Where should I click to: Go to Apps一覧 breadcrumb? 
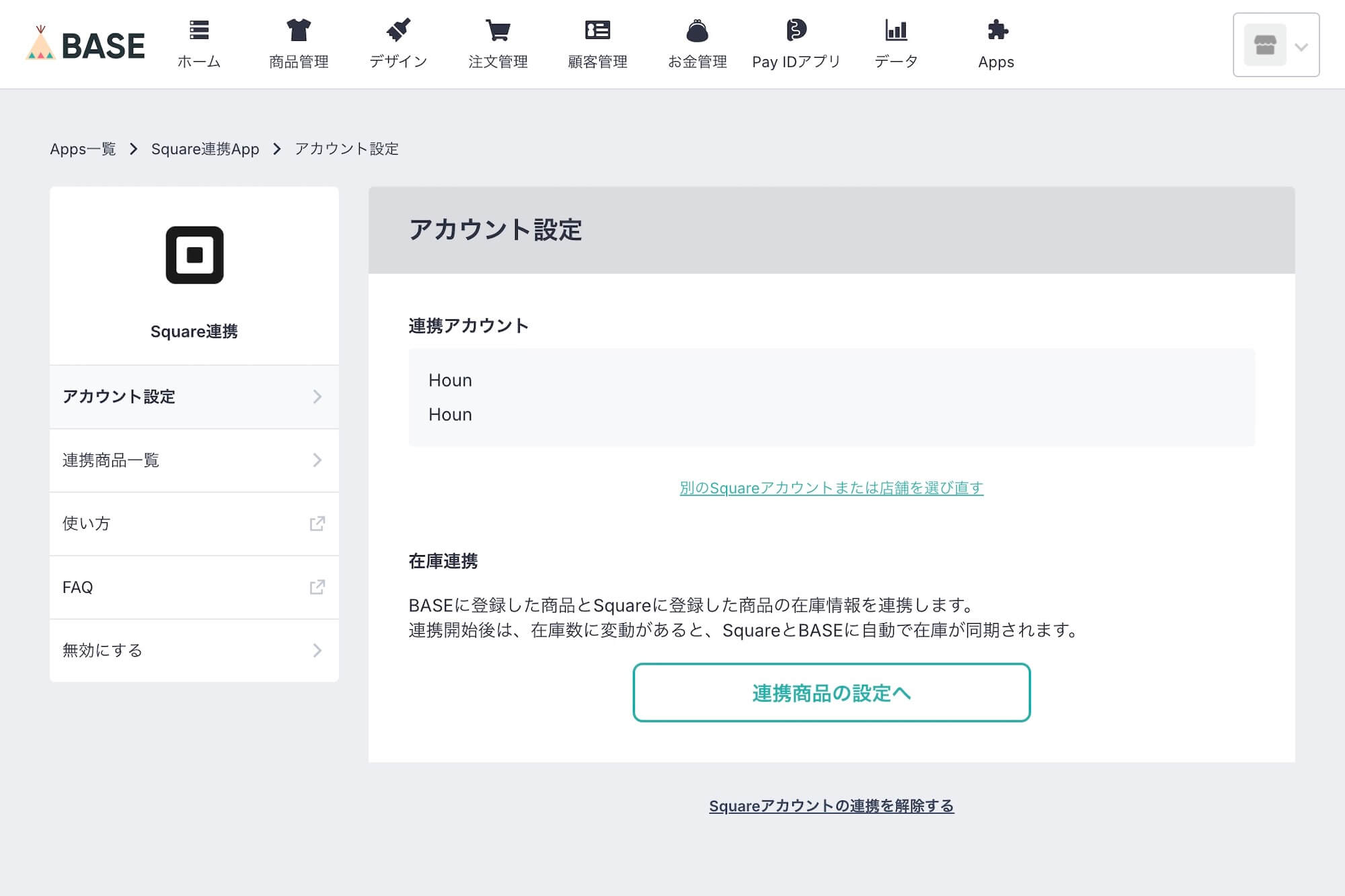[x=83, y=149]
